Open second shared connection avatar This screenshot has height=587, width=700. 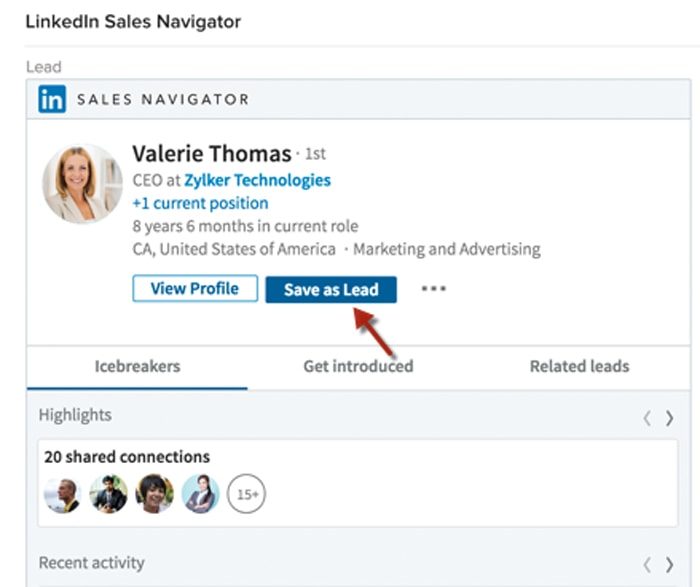[108, 494]
